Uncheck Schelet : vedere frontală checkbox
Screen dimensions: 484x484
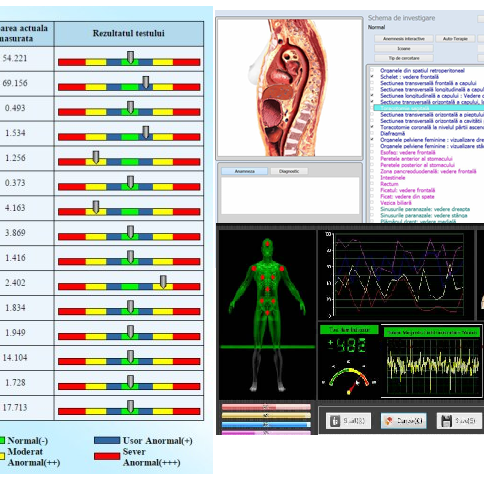tap(372, 77)
